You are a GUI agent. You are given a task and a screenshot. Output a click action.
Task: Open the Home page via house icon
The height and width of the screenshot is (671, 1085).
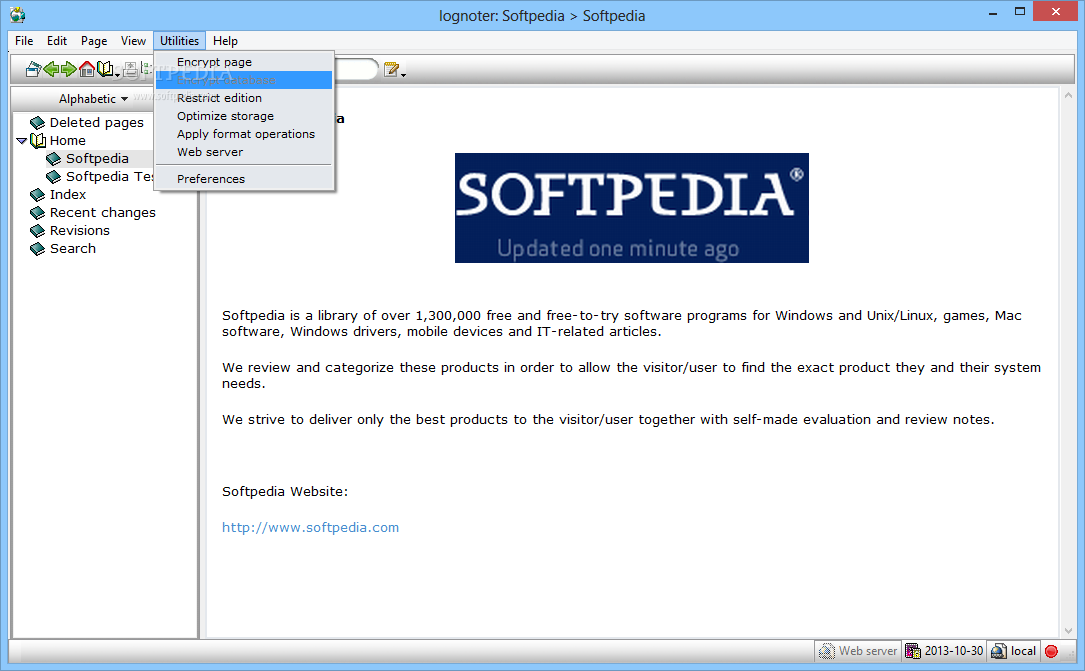pos(86,69)
